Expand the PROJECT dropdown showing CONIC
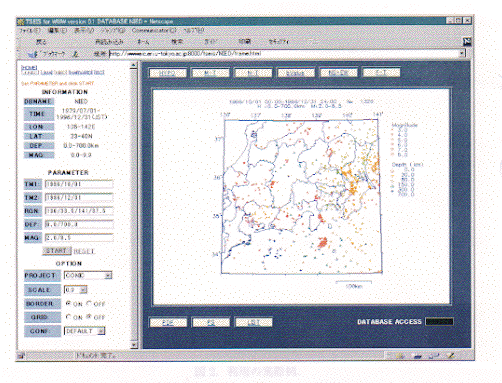The width and height of the screenshot is (502, 383). pos(88,276)
